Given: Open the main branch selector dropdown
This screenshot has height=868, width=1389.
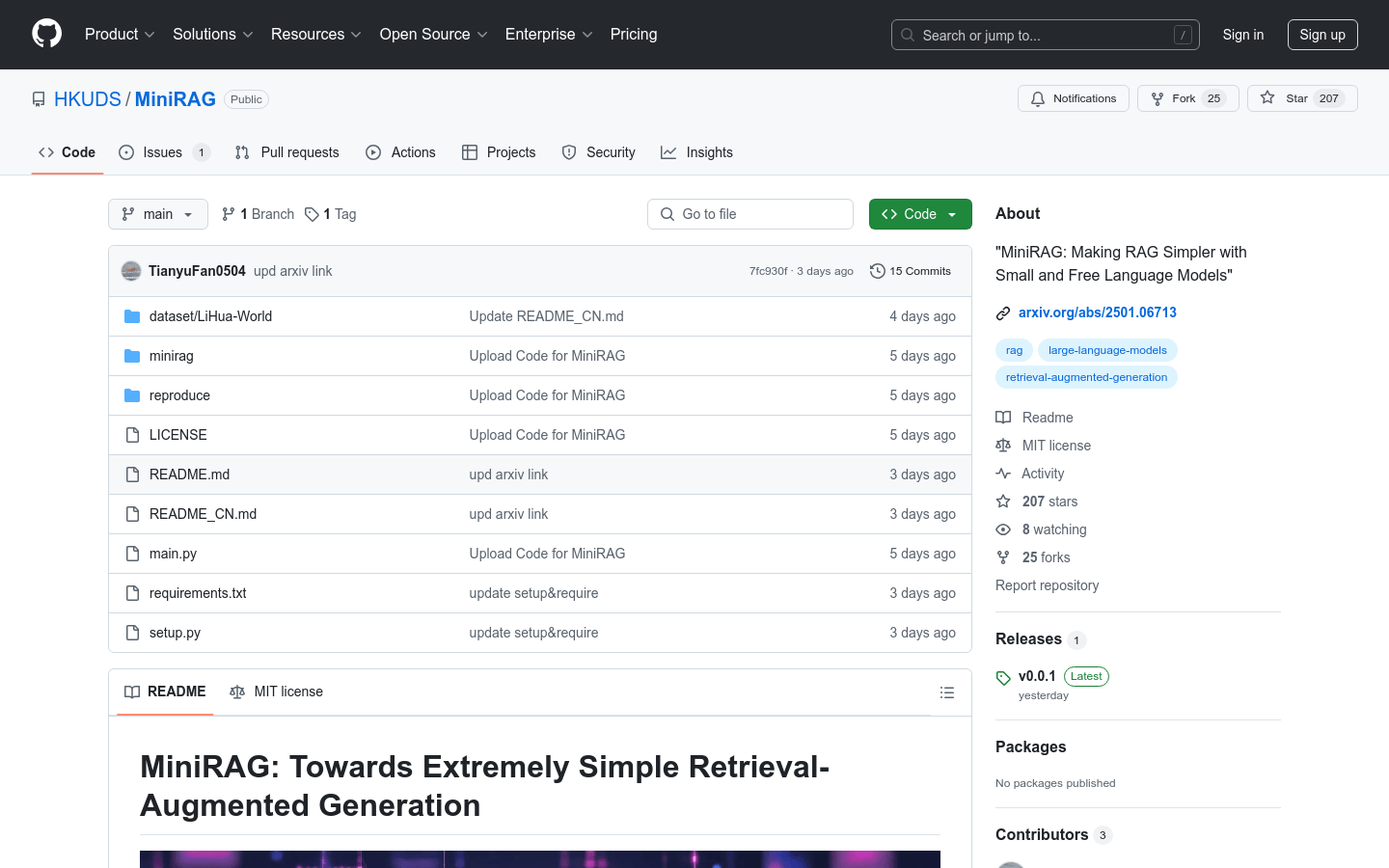Looking at the screenshot, I should tap(158, 214).
